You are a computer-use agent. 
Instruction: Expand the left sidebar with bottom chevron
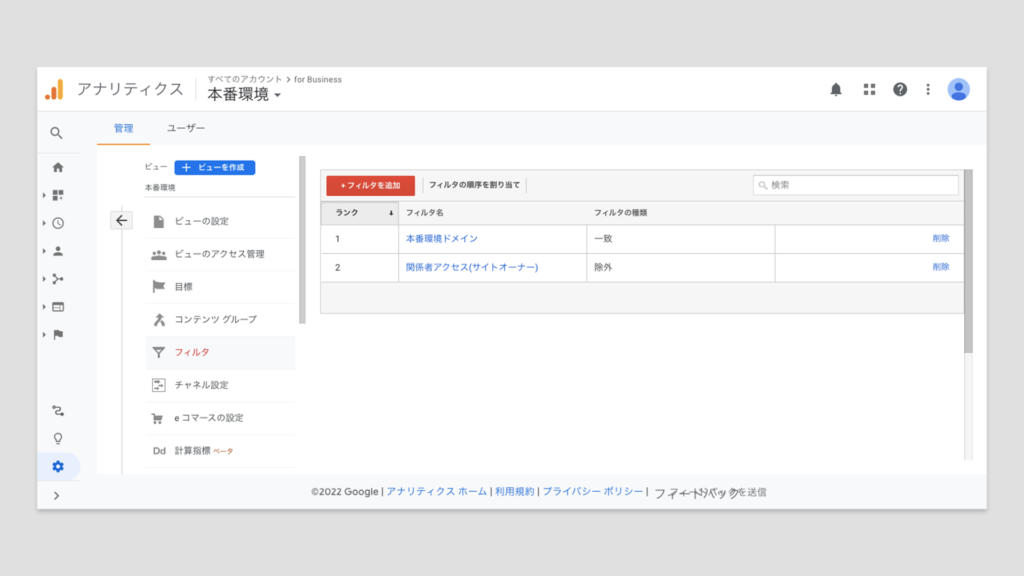click(x=56, y=495)
